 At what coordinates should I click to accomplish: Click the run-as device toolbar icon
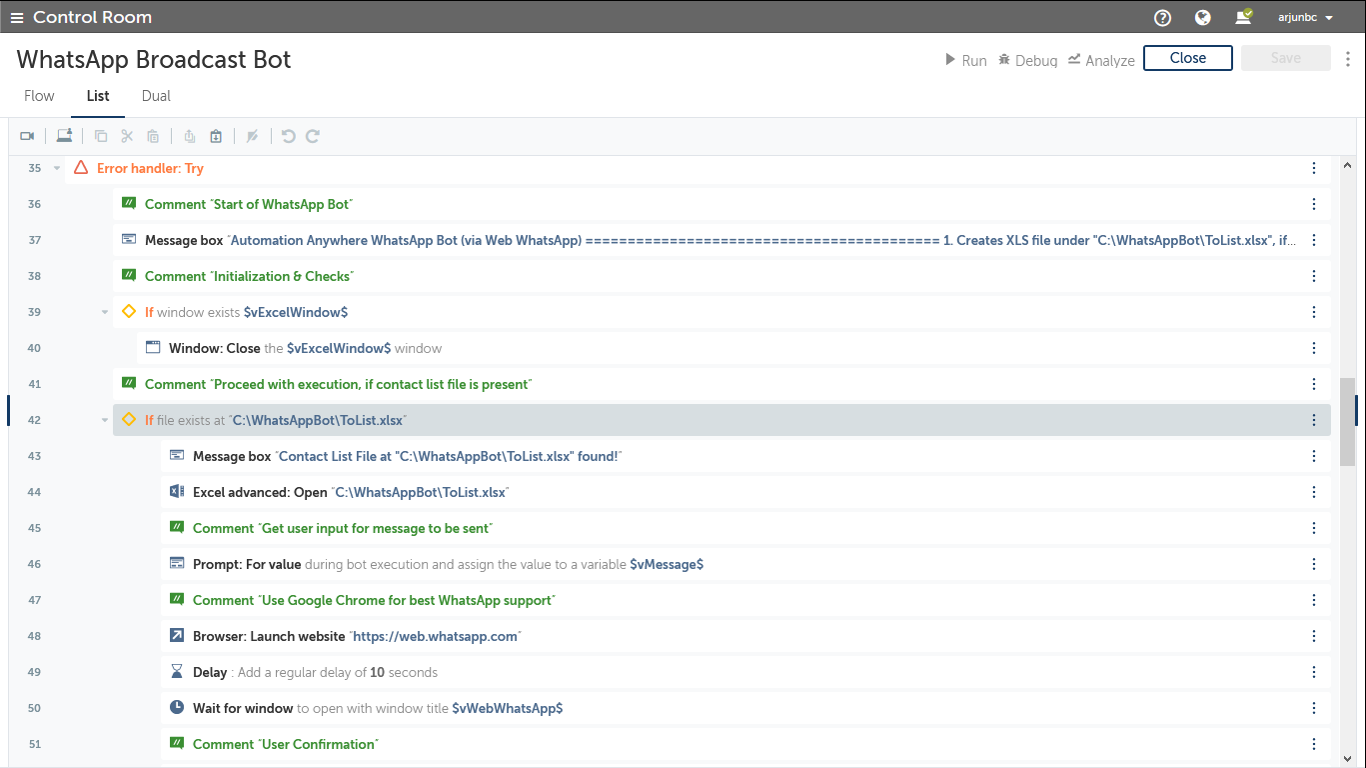(x=64, y=136)
